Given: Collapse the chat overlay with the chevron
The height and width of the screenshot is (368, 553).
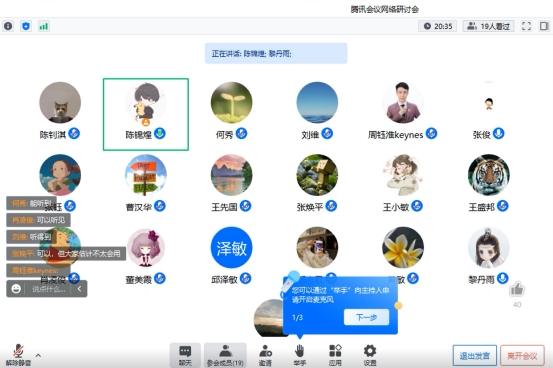Looking at the screenshot, I should pos(79,289).
